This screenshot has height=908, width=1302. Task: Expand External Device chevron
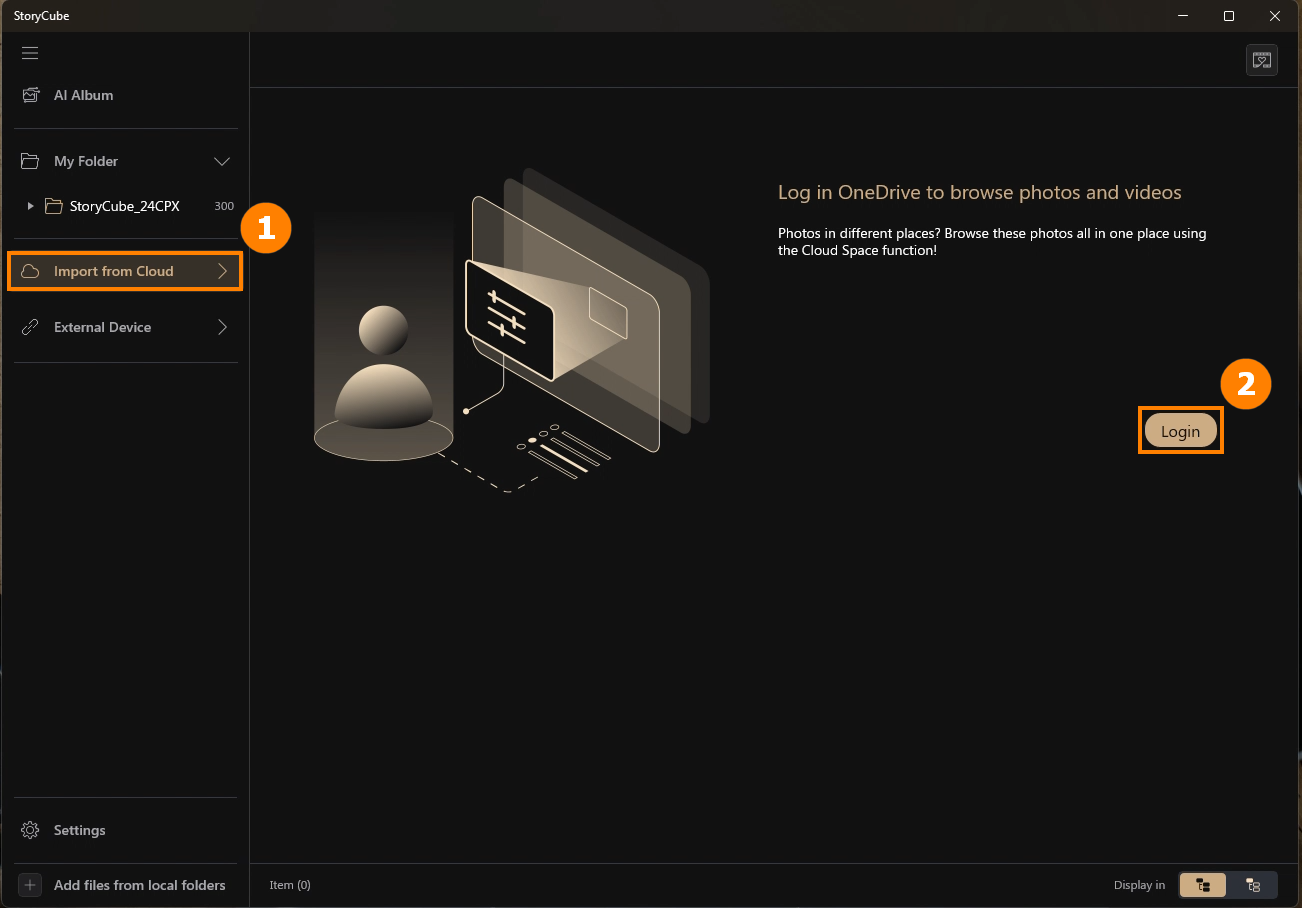[223, 327]
